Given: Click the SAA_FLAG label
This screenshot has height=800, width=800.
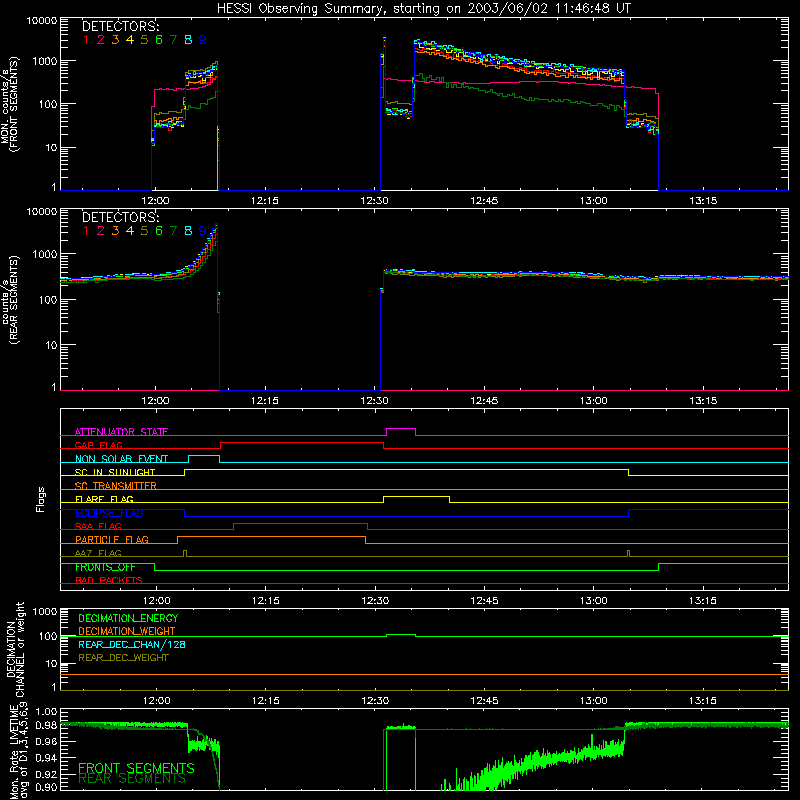Looking at the screenshot, I should [x=98, y=526].
